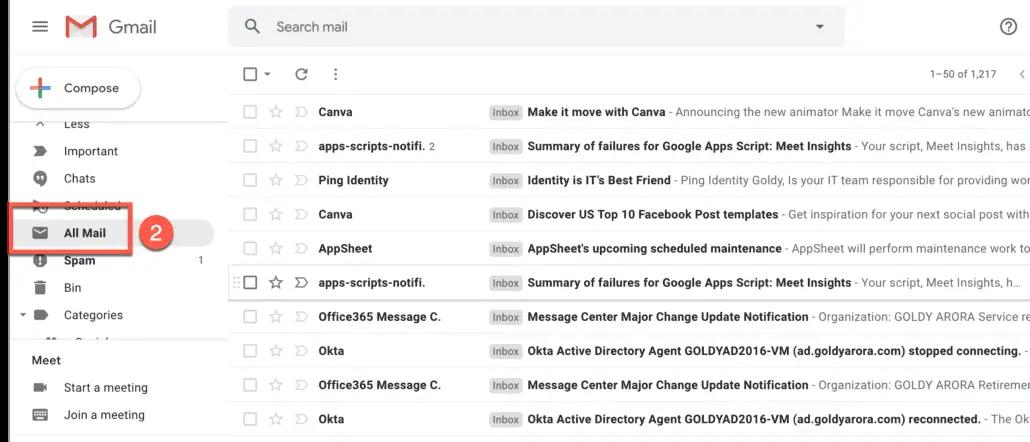1030x442 pixels.
Task: Open the Scheduled label
Action: pyautogui.click(x=92, y=205)
